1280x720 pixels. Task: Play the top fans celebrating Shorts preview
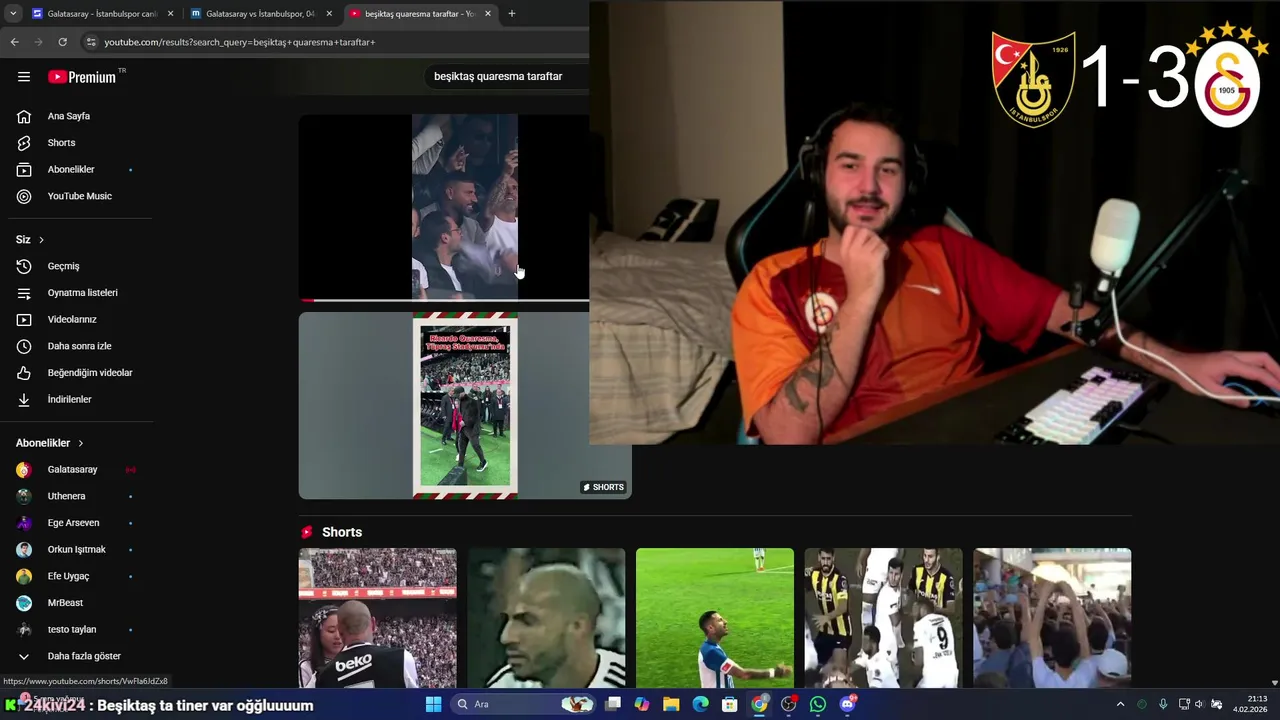444,206
